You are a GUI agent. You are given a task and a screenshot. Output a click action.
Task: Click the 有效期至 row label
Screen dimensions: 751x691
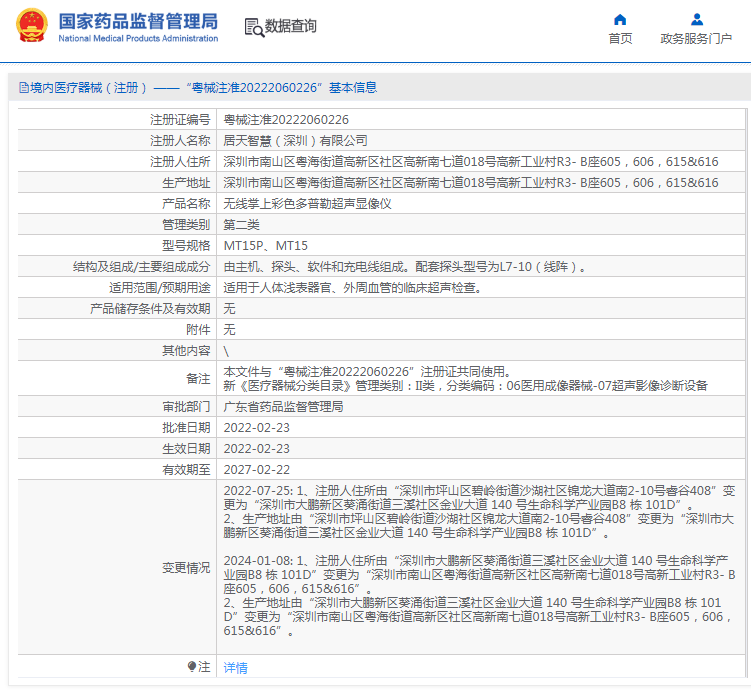click(186, 470)
